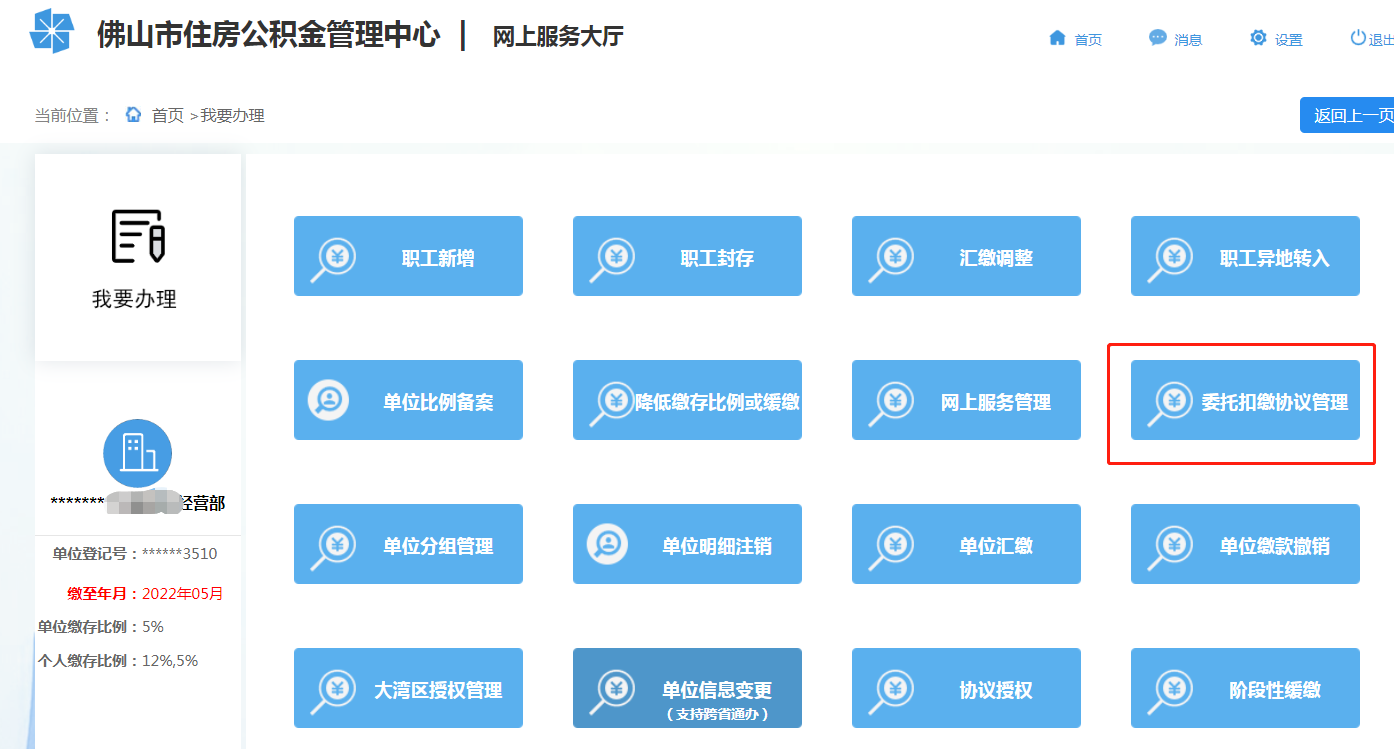Open 单位信息变更 (支持跨省通办)
Viewport: 1394px width, 749px height.
click(687, 688)
